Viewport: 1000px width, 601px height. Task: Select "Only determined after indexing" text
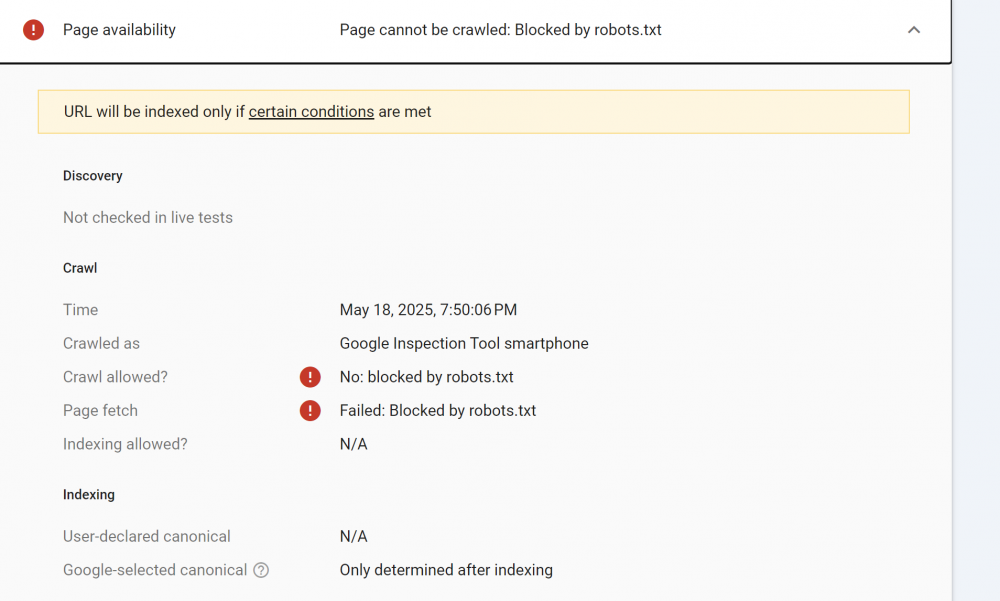tap(446, 570)
